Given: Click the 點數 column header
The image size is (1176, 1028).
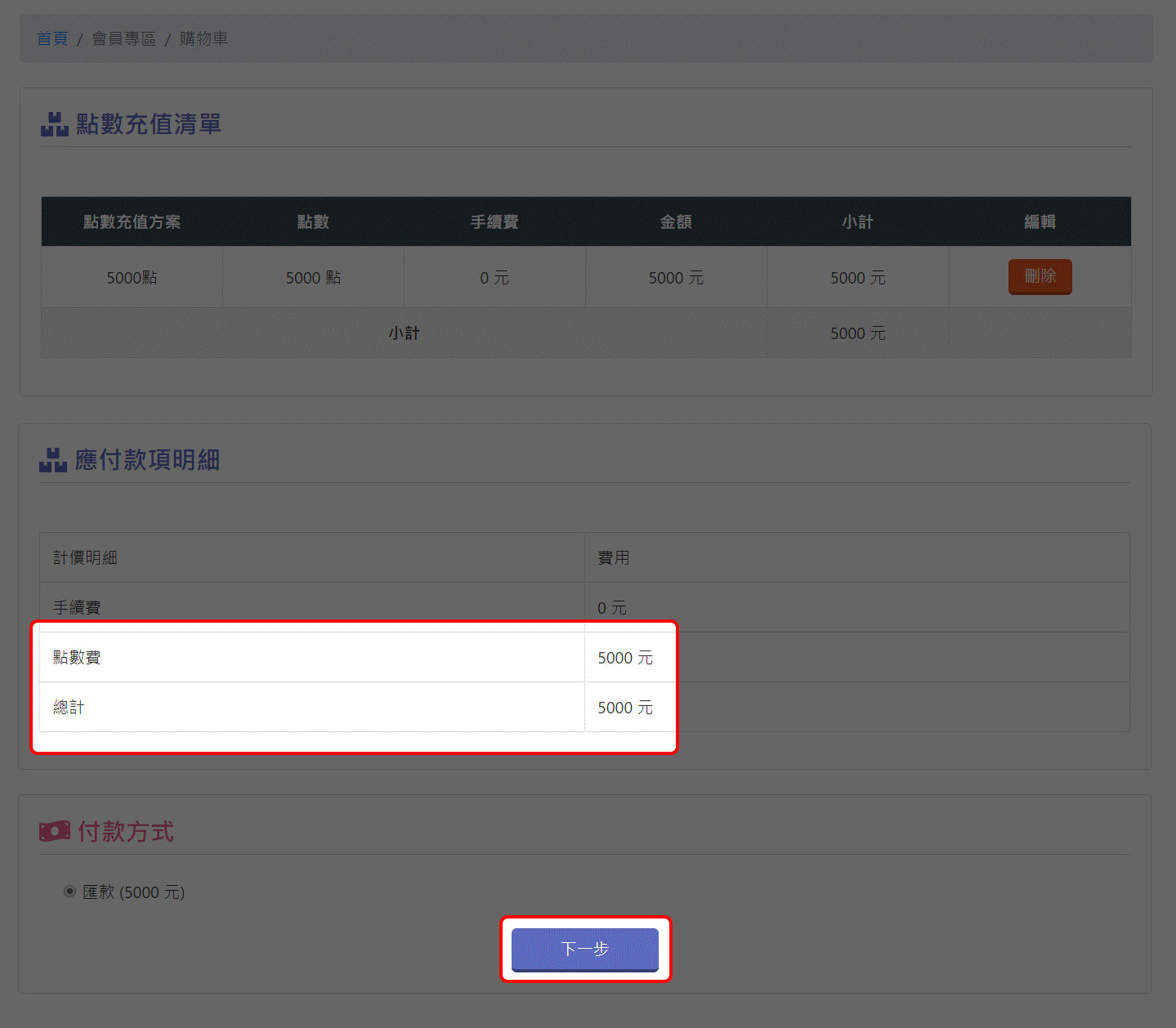Looking at the screenshot, I should click(x=313, y=221).
